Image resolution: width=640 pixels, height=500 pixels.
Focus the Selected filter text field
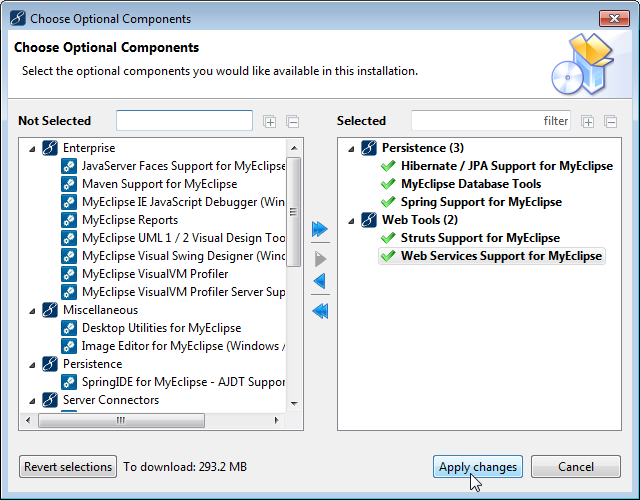coord(490,121)
